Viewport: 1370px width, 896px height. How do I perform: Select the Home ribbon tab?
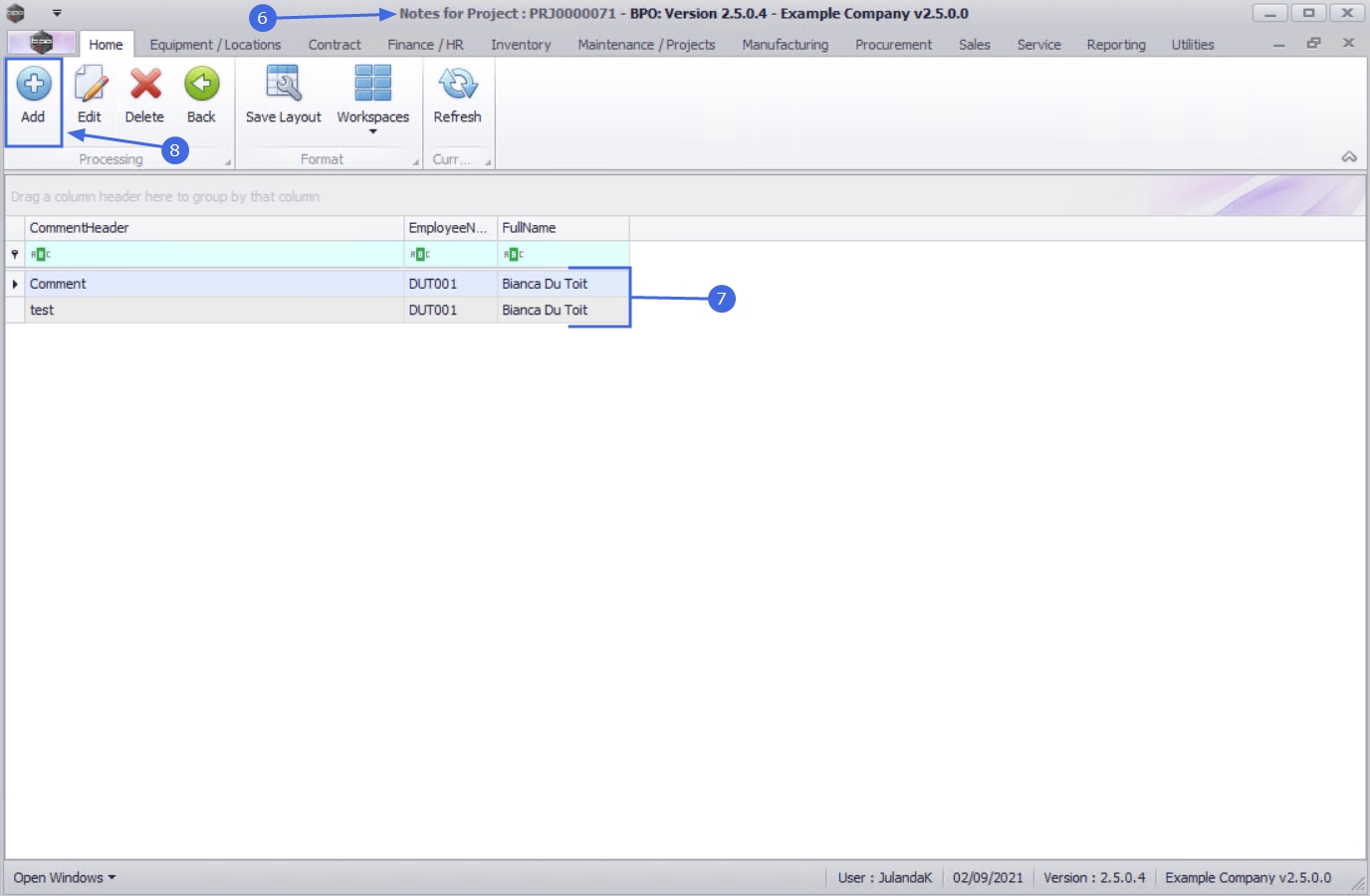[106, 45]
